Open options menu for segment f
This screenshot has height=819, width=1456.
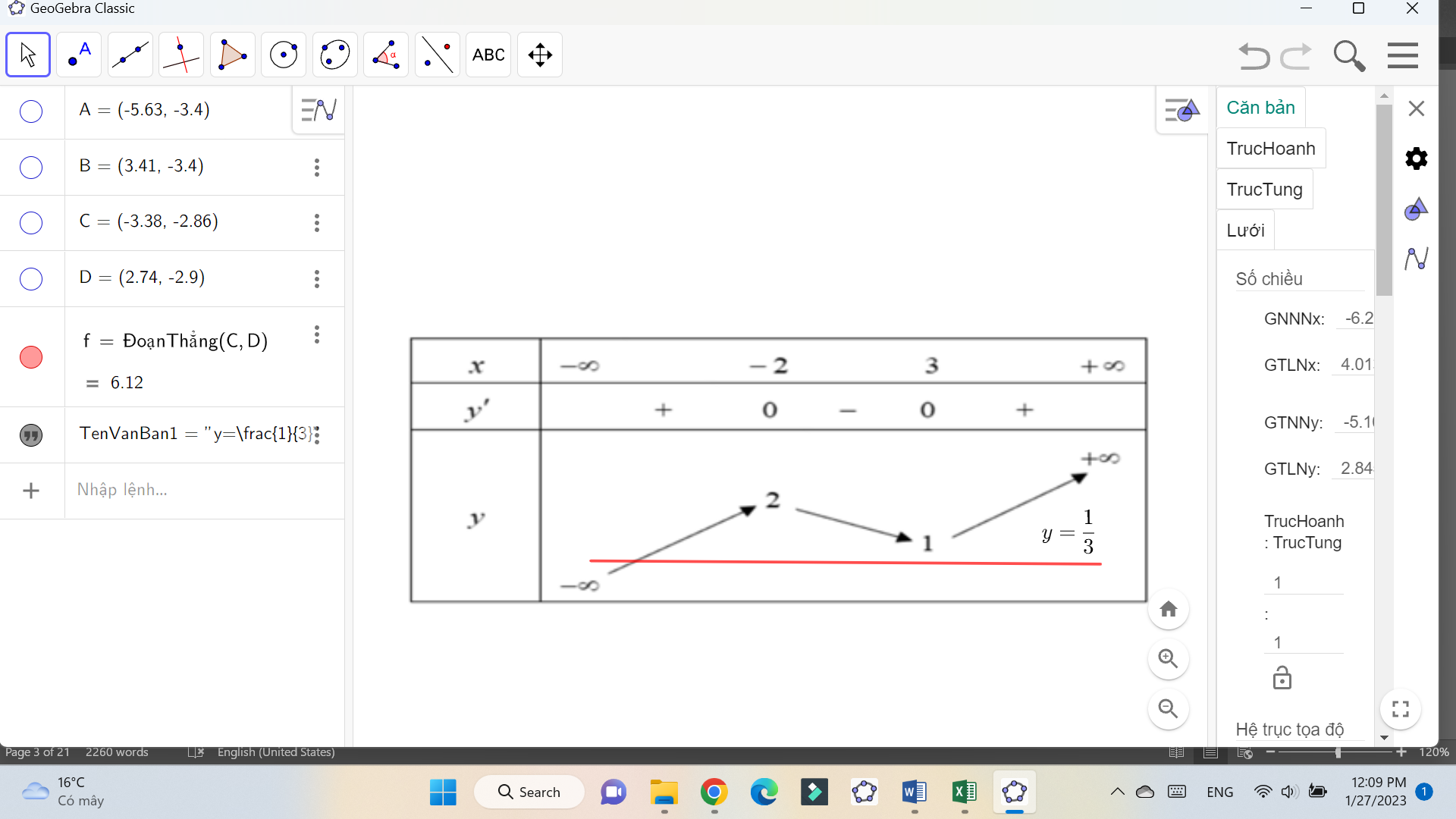317,334
